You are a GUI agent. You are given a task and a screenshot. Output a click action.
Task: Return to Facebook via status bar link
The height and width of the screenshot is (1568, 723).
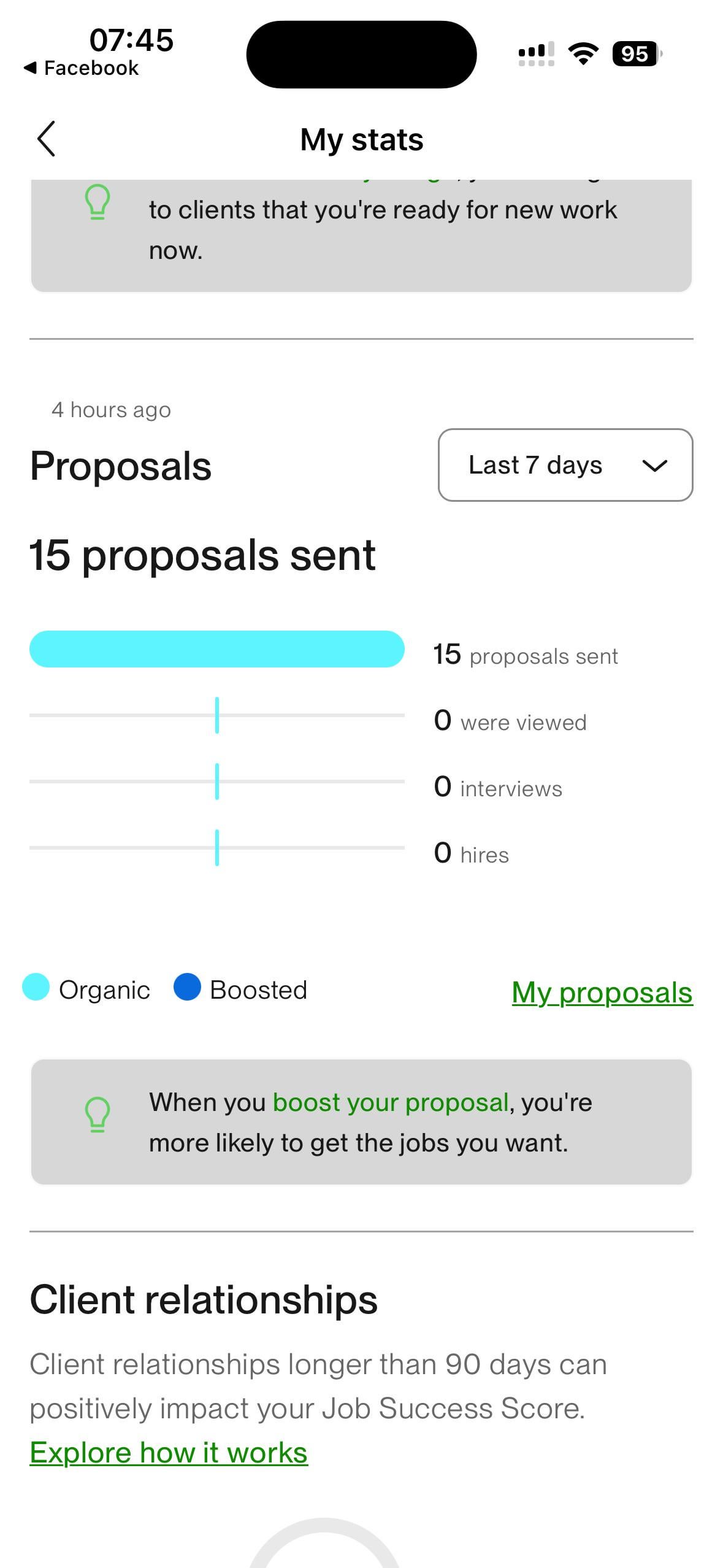coord(82,68)
